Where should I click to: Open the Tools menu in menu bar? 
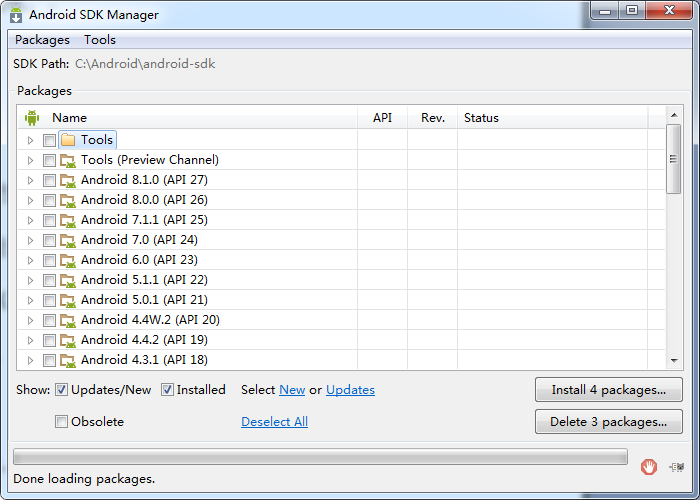coord(100,40)
